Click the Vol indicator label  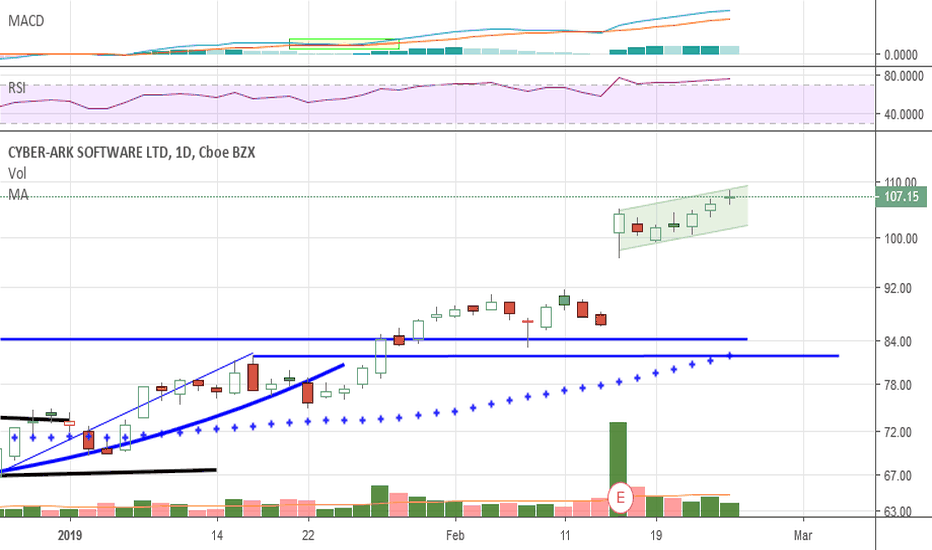[x=17, y=174]
